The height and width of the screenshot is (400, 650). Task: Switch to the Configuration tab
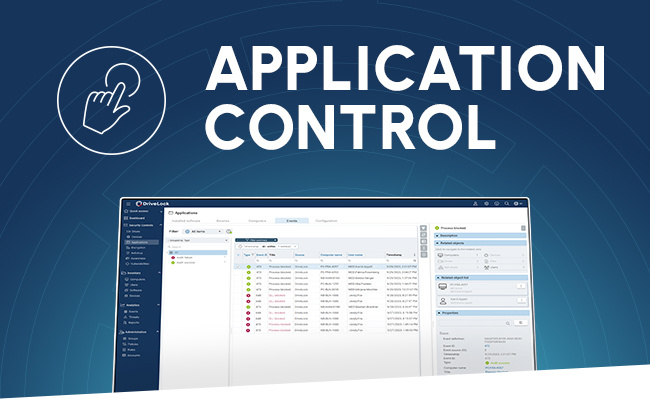326,221
